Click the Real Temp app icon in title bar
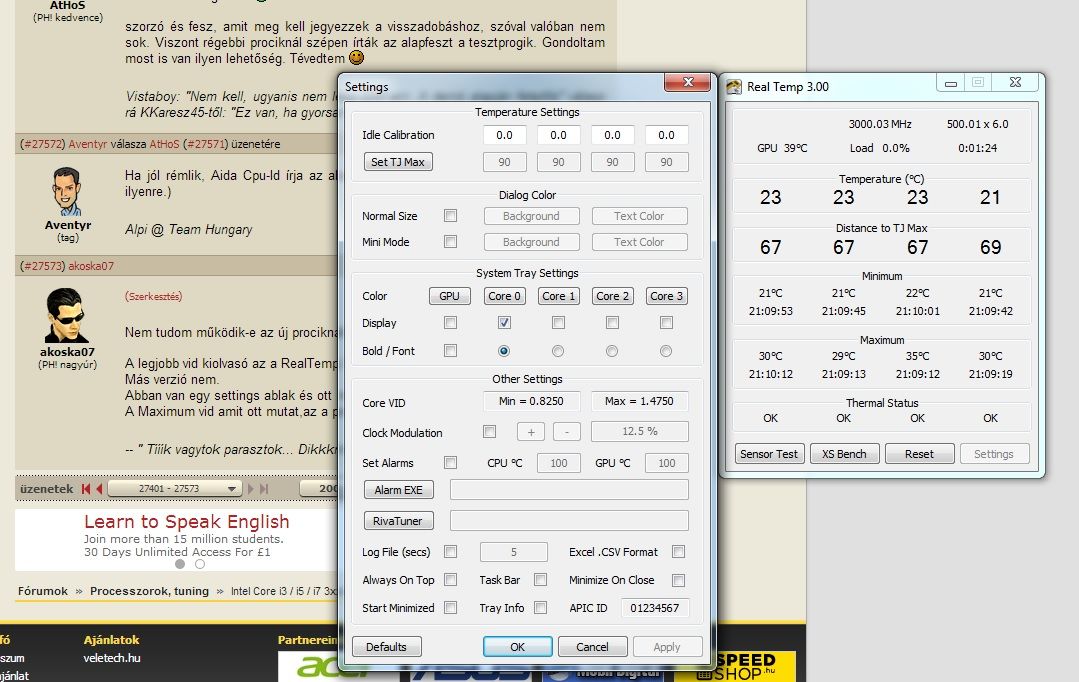The height and width of the screenshot is (682, 1079). (x=734, y=87)
